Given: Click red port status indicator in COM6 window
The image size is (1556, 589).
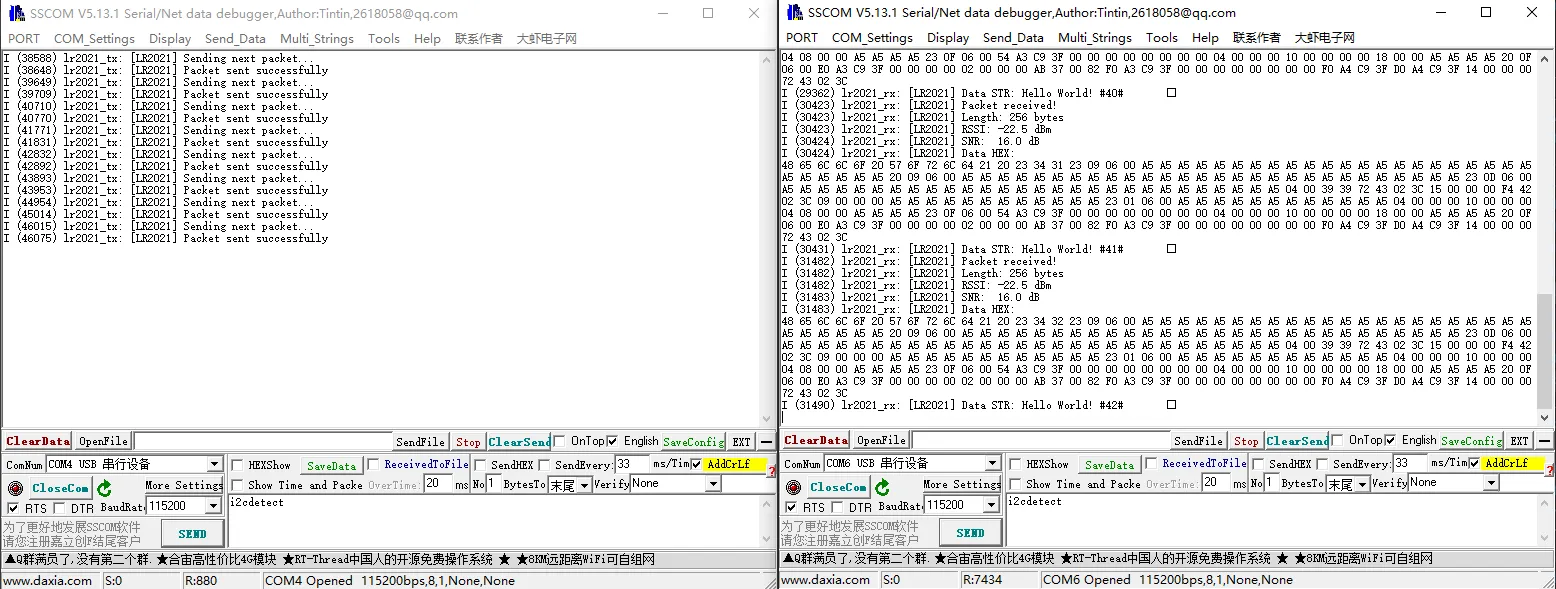Looking at the screenshot, I should click(793, 487).
